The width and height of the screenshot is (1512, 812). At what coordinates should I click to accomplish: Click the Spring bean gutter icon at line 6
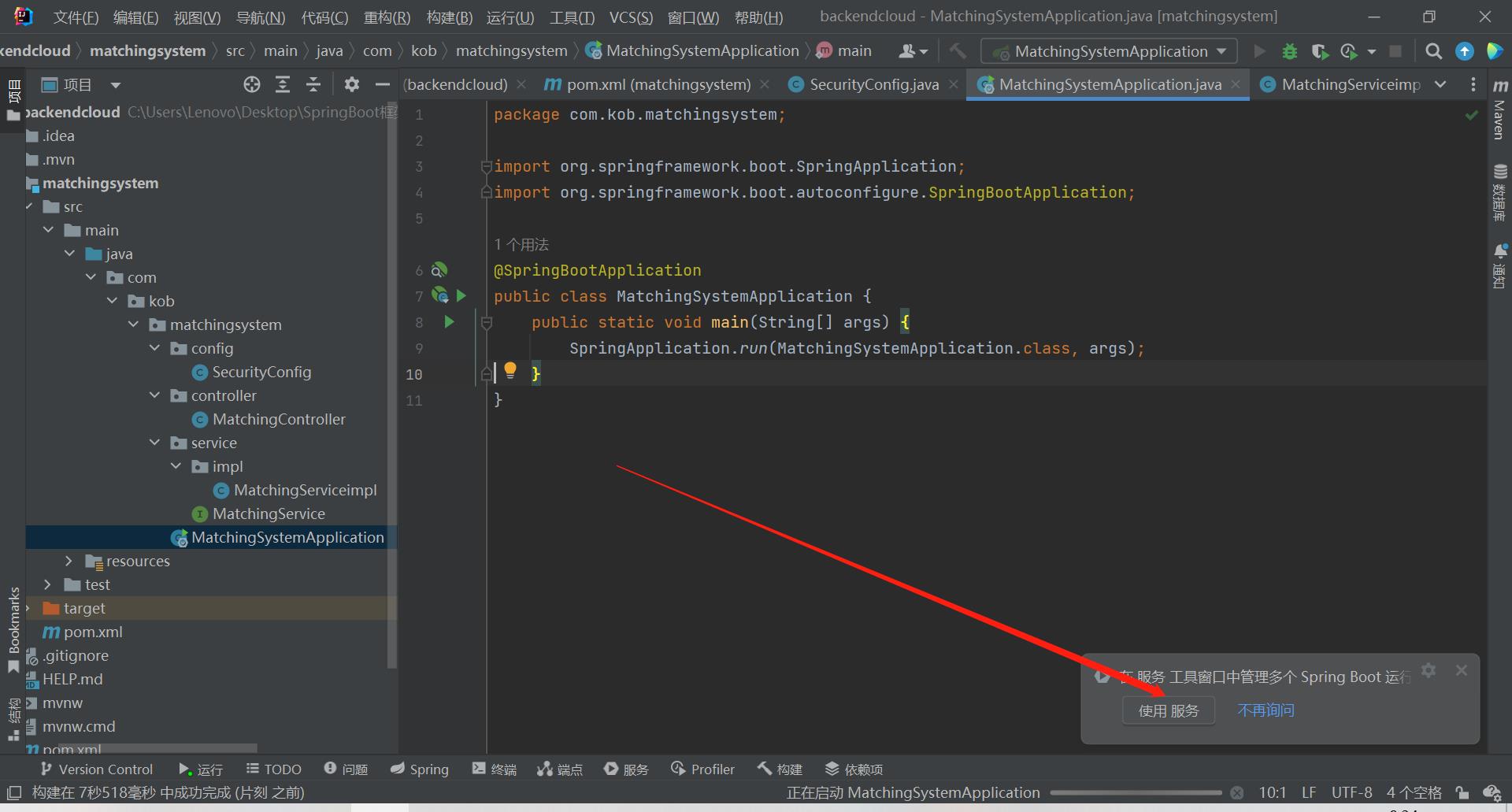[x=439, y=270]
